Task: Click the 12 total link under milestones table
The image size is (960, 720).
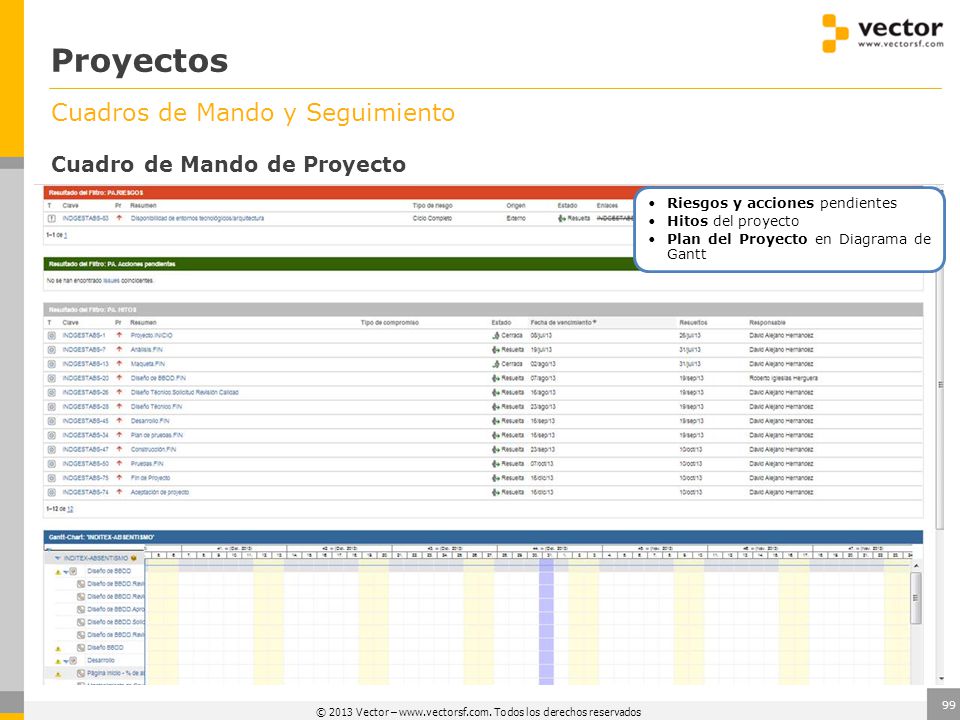Action: 70,509
